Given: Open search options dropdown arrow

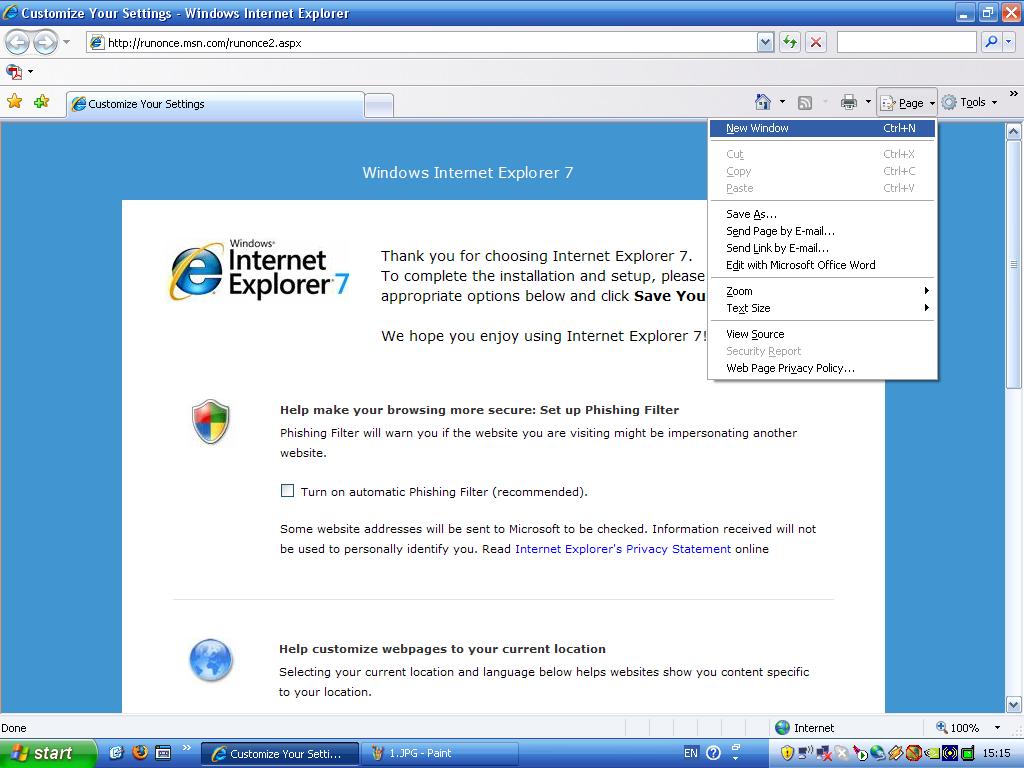Looking at the screenshot, I should tap(1008, 42).
